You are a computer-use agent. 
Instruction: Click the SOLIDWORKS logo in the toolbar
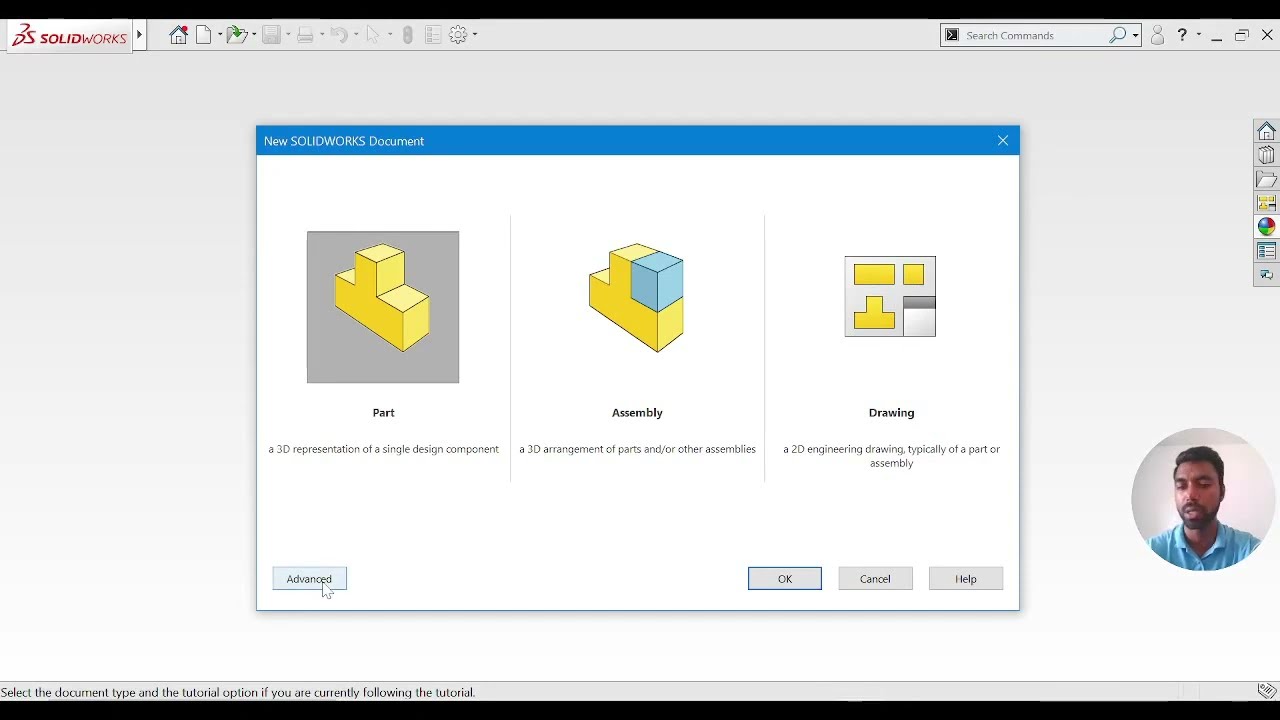pyautogui.click(x=69, y=37)
